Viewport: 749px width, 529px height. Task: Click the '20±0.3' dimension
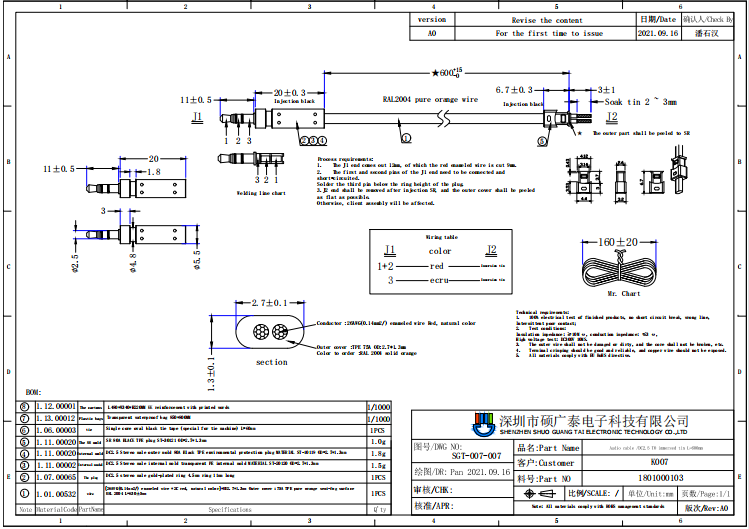point(289,92)
